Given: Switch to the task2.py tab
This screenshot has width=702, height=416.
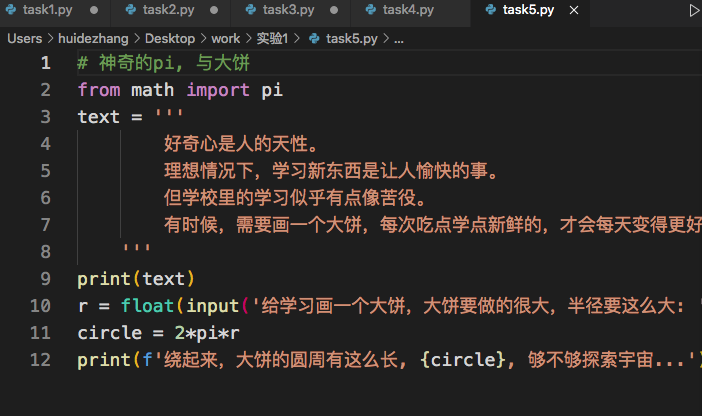Looking at the screenshot, I should click(169, 10).
